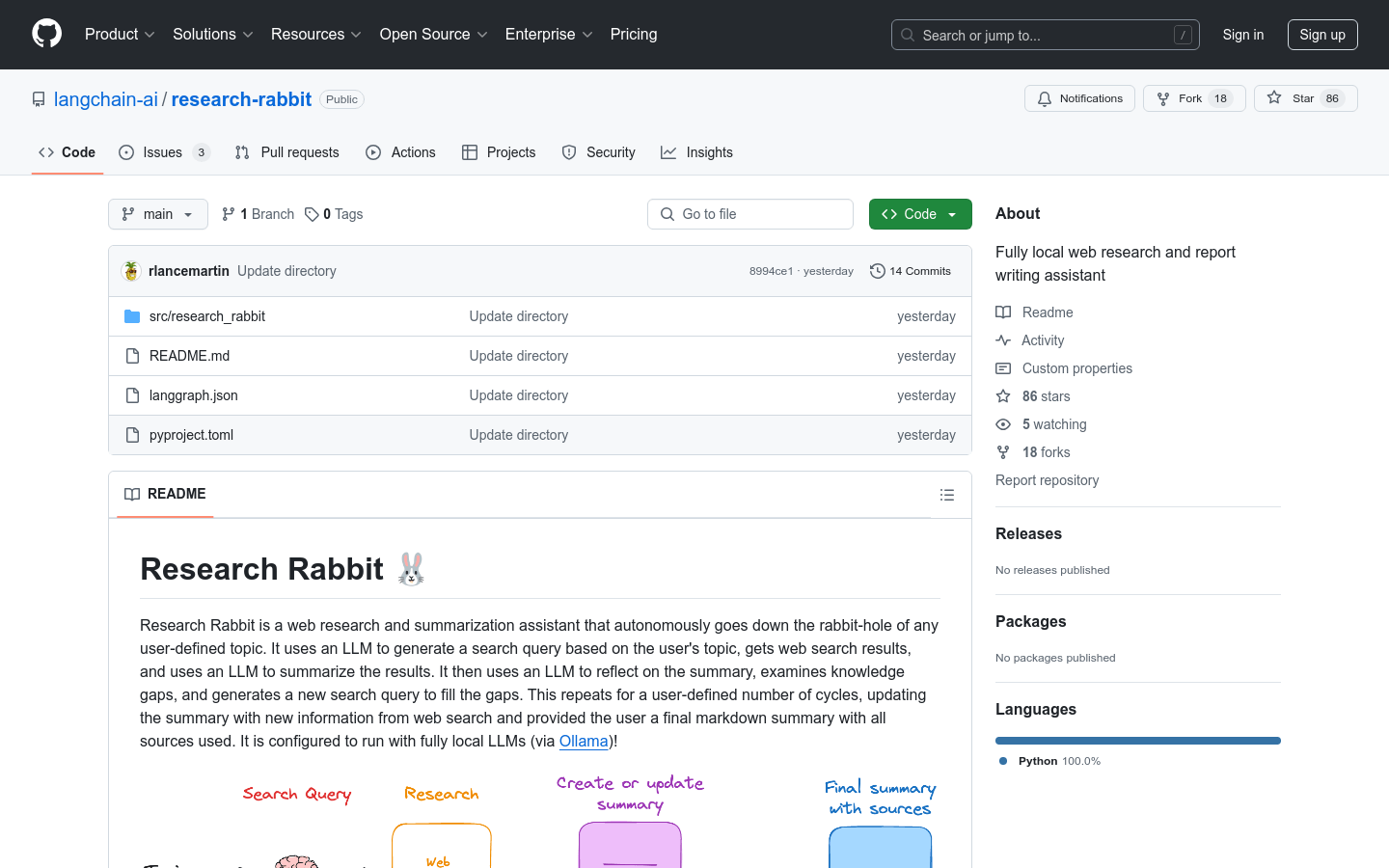This screenshot has width=1389, height=868.
Task: Open the Packages section heading
Action: point(1030,621)
